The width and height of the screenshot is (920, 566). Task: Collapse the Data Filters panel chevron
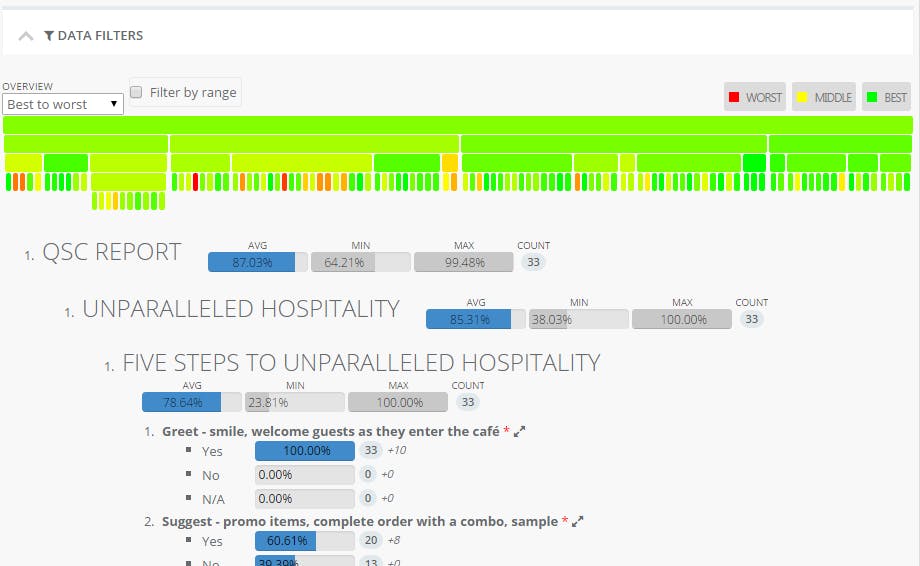click(x=26, y=36)
